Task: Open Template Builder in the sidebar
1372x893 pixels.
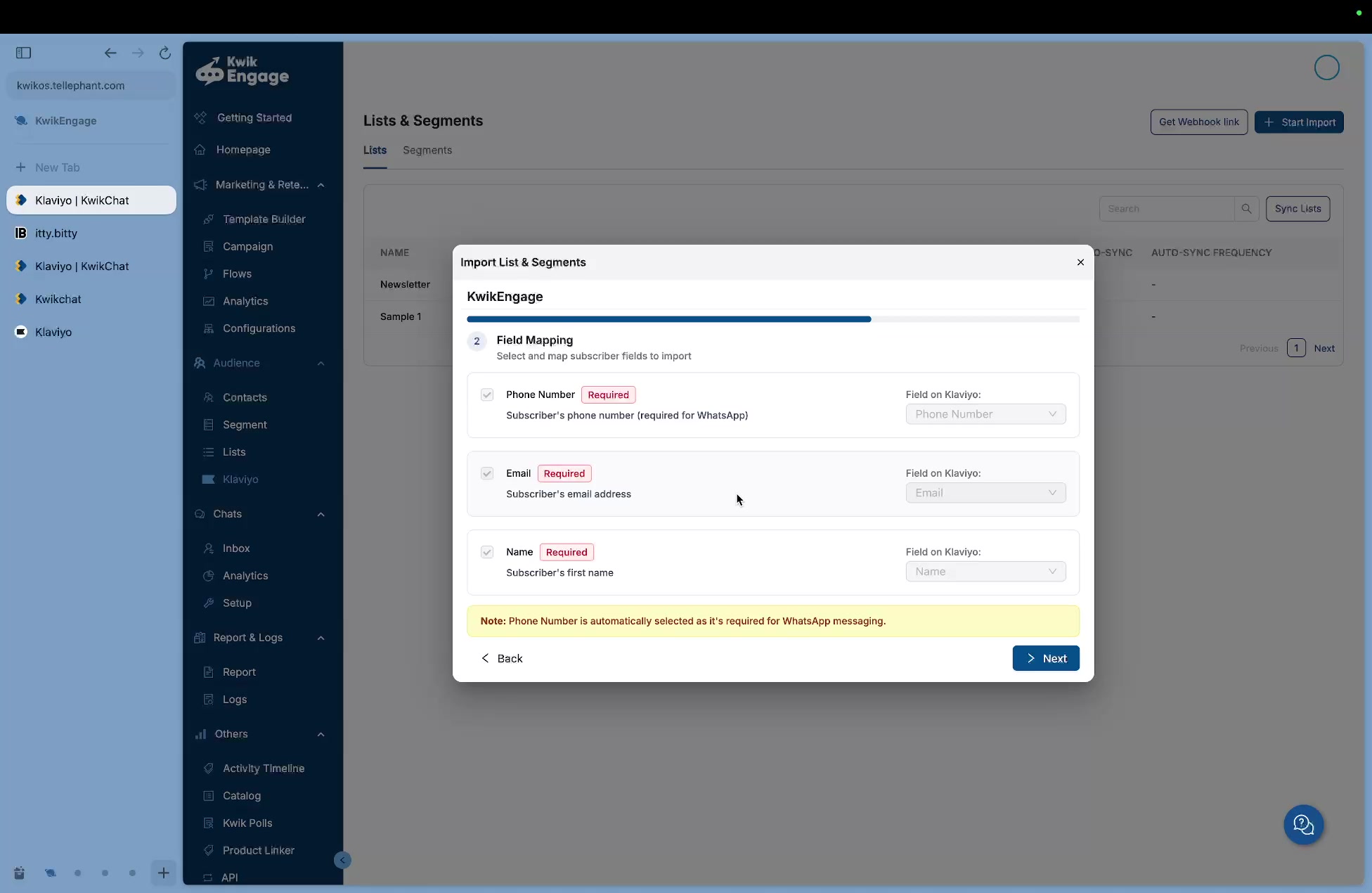Action: (x=264, y=219)
